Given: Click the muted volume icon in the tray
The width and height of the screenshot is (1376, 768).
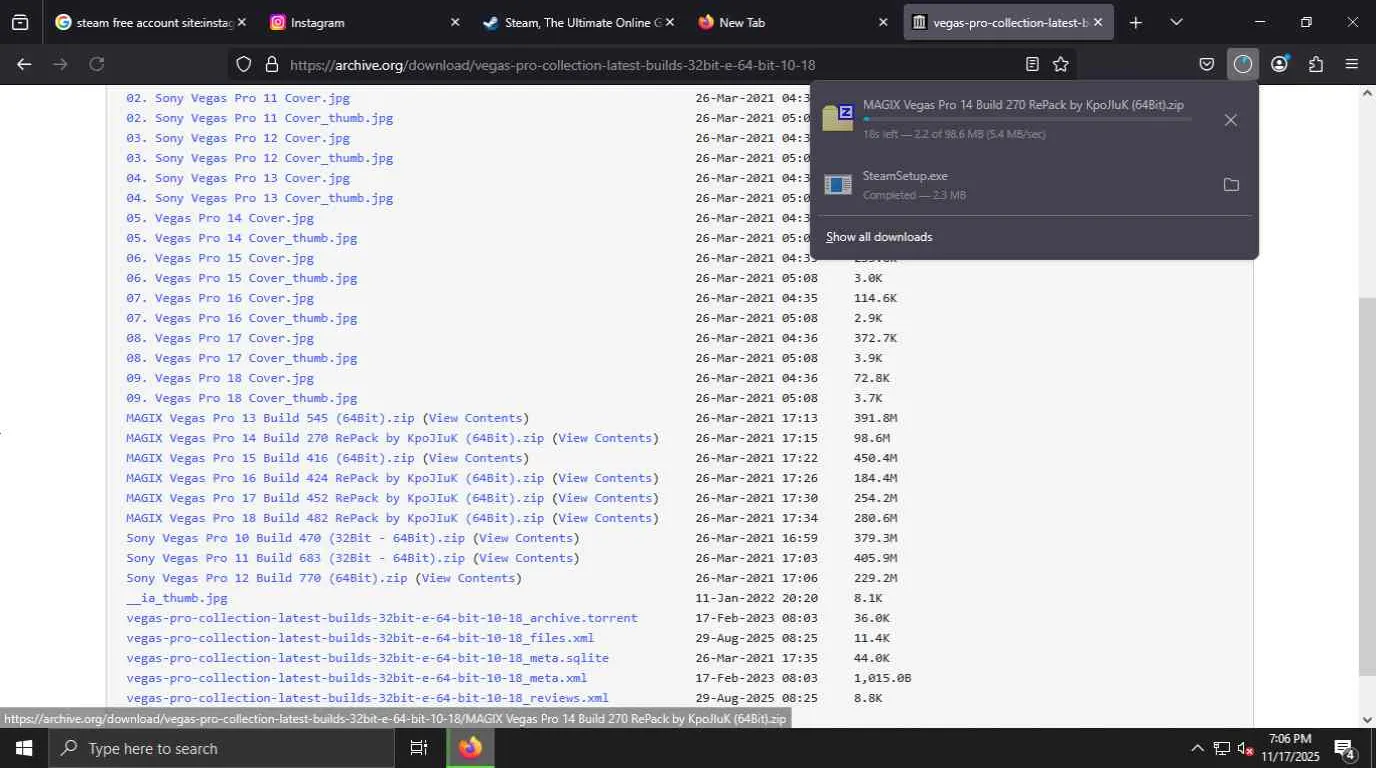Looking at the screenshot, I should click(x=1245, y=748).
